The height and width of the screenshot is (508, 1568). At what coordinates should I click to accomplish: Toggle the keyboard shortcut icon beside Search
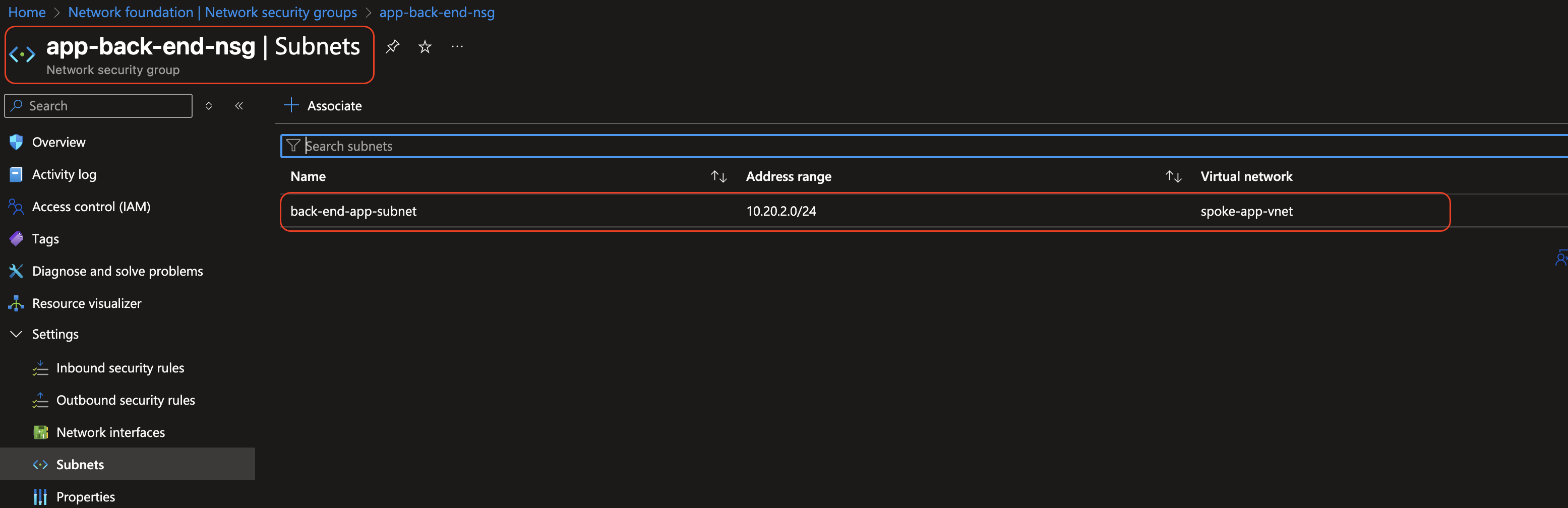208,105
